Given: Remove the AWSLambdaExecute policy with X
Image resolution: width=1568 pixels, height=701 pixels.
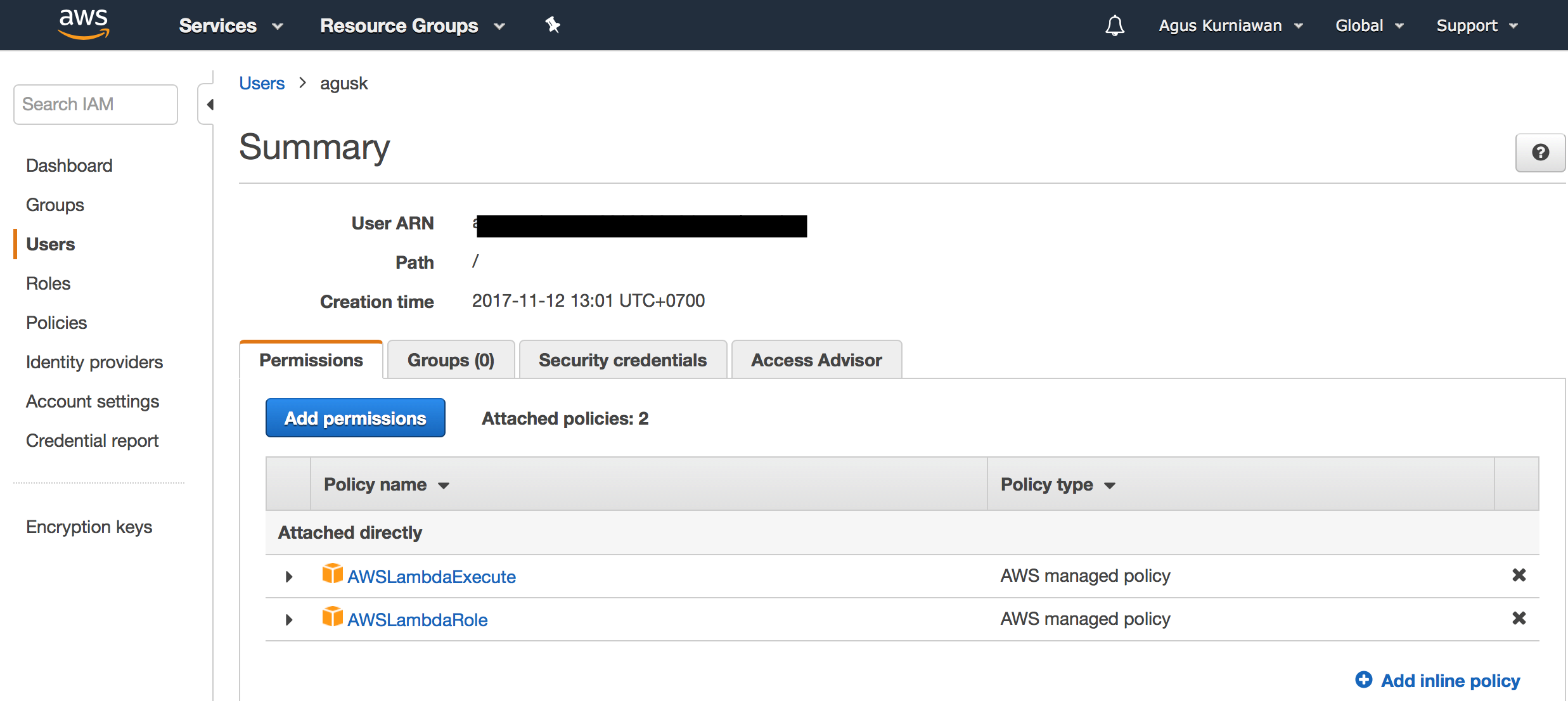Looking at the screenshot, I should [x=1519, y=575].
